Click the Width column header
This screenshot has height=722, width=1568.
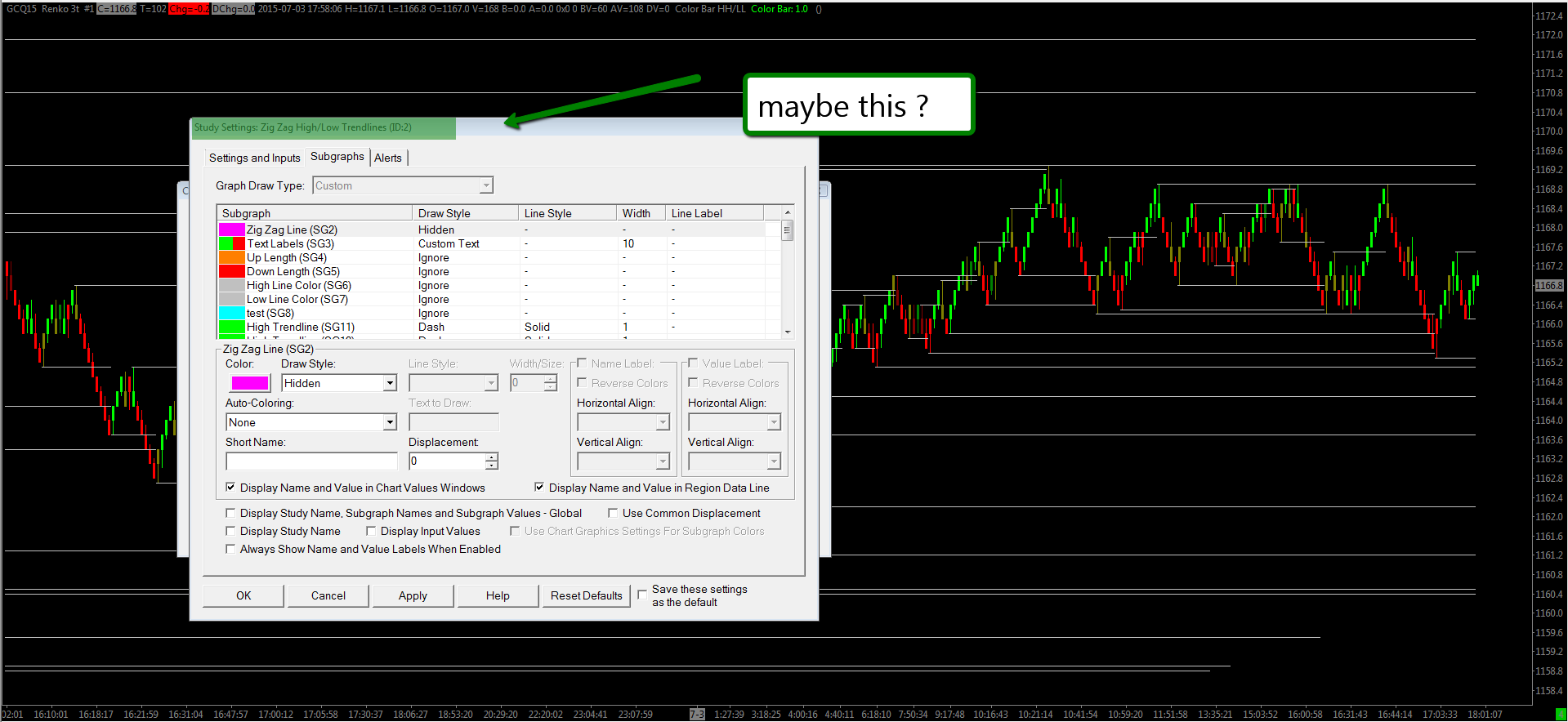click(641, 213)
